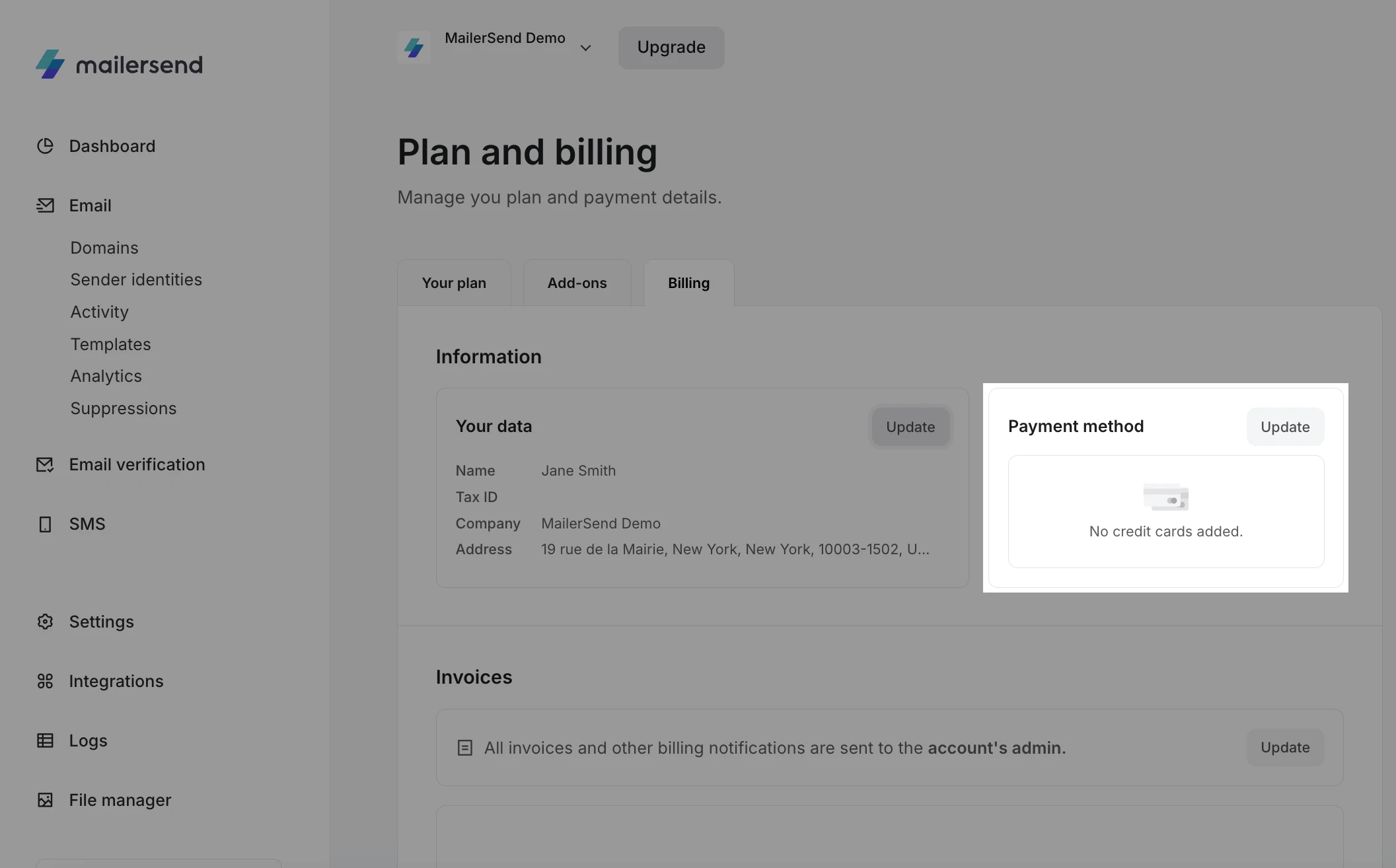Go to Suppressions in the sidebar
The width and height of the screenshot is (1396, 868).
tap(124, 408)
